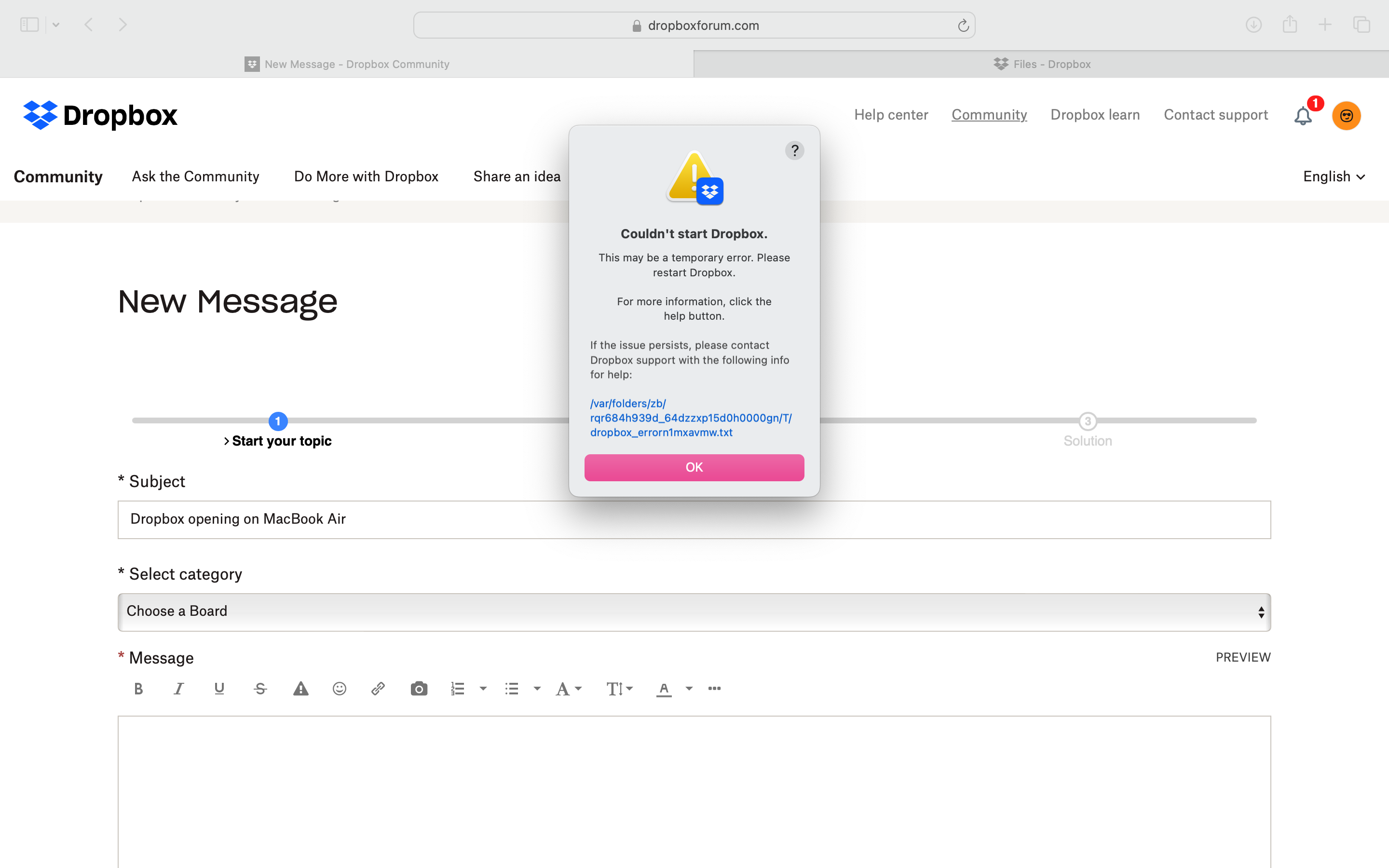
Task: Click the error log file path link
Action: pyautogui.click(x=691, y=418)
